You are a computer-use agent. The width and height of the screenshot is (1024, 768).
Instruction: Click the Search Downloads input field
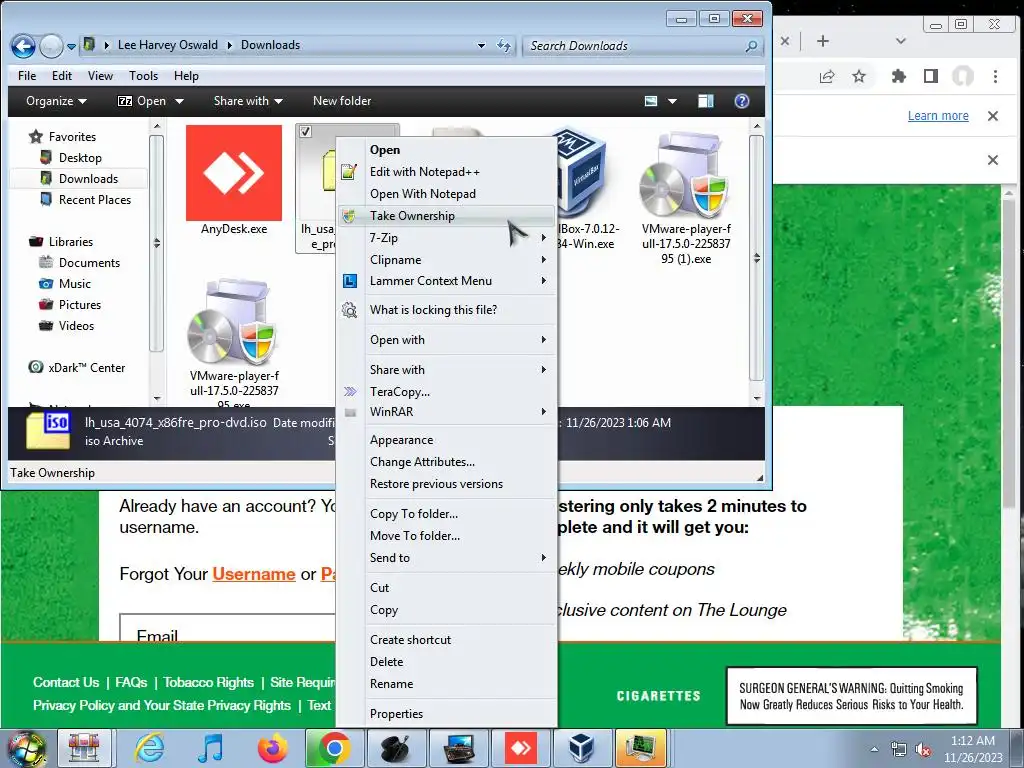tap(633, 46)
